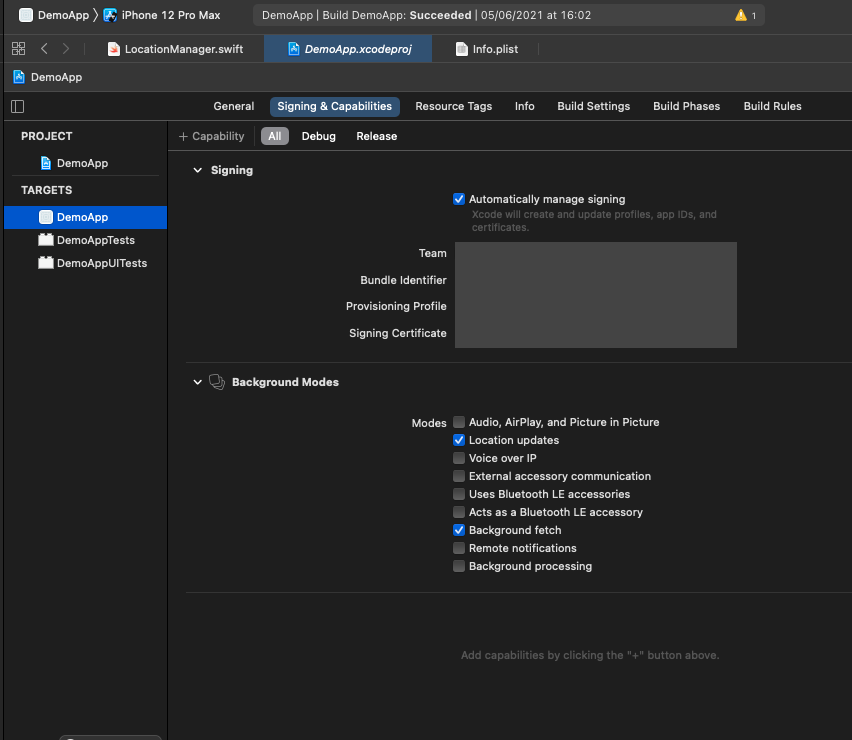Select DemoAppUITests target in list
This screenshot has height=740, width=852.
[101, 263]
